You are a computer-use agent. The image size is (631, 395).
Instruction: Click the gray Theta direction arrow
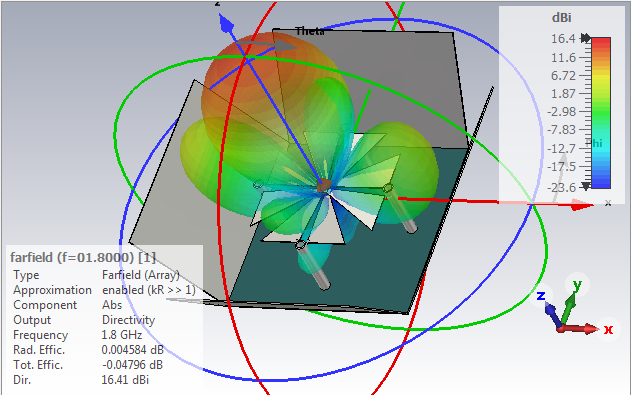[266, 45]
